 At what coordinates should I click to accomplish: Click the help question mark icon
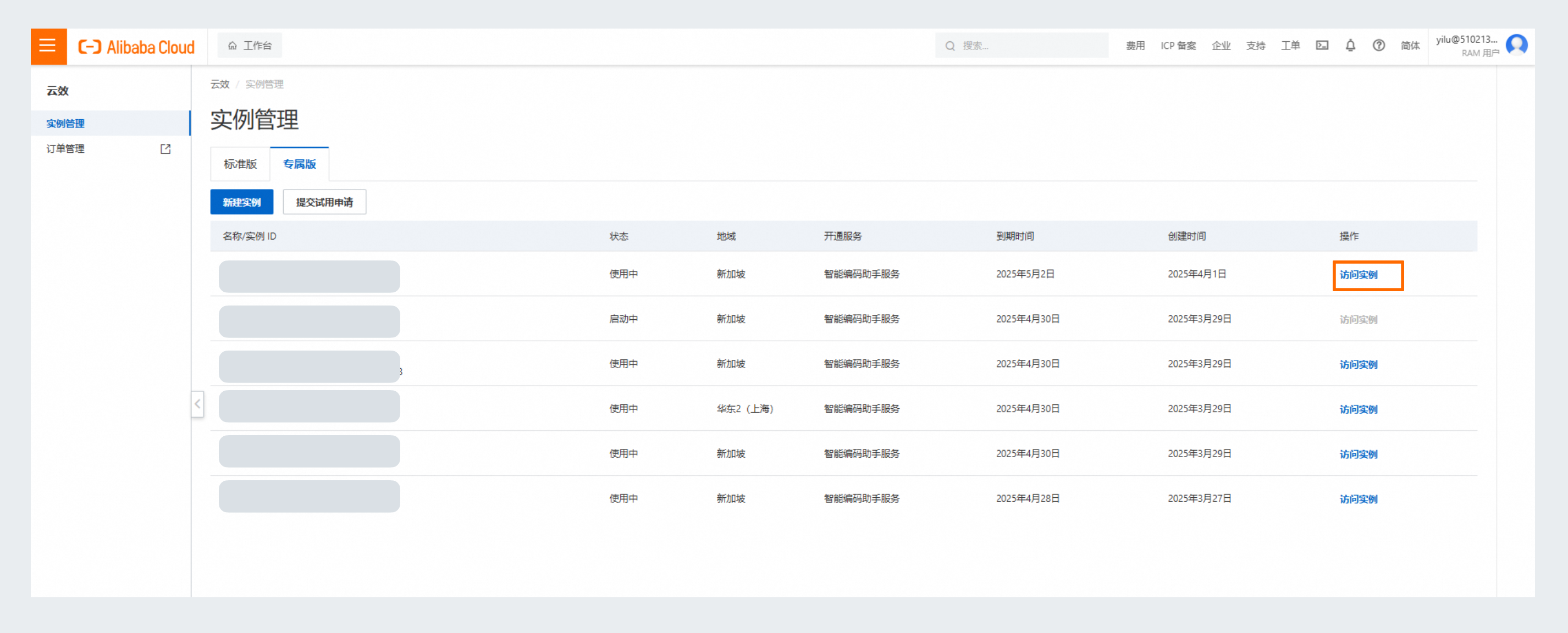(1378, 46)
